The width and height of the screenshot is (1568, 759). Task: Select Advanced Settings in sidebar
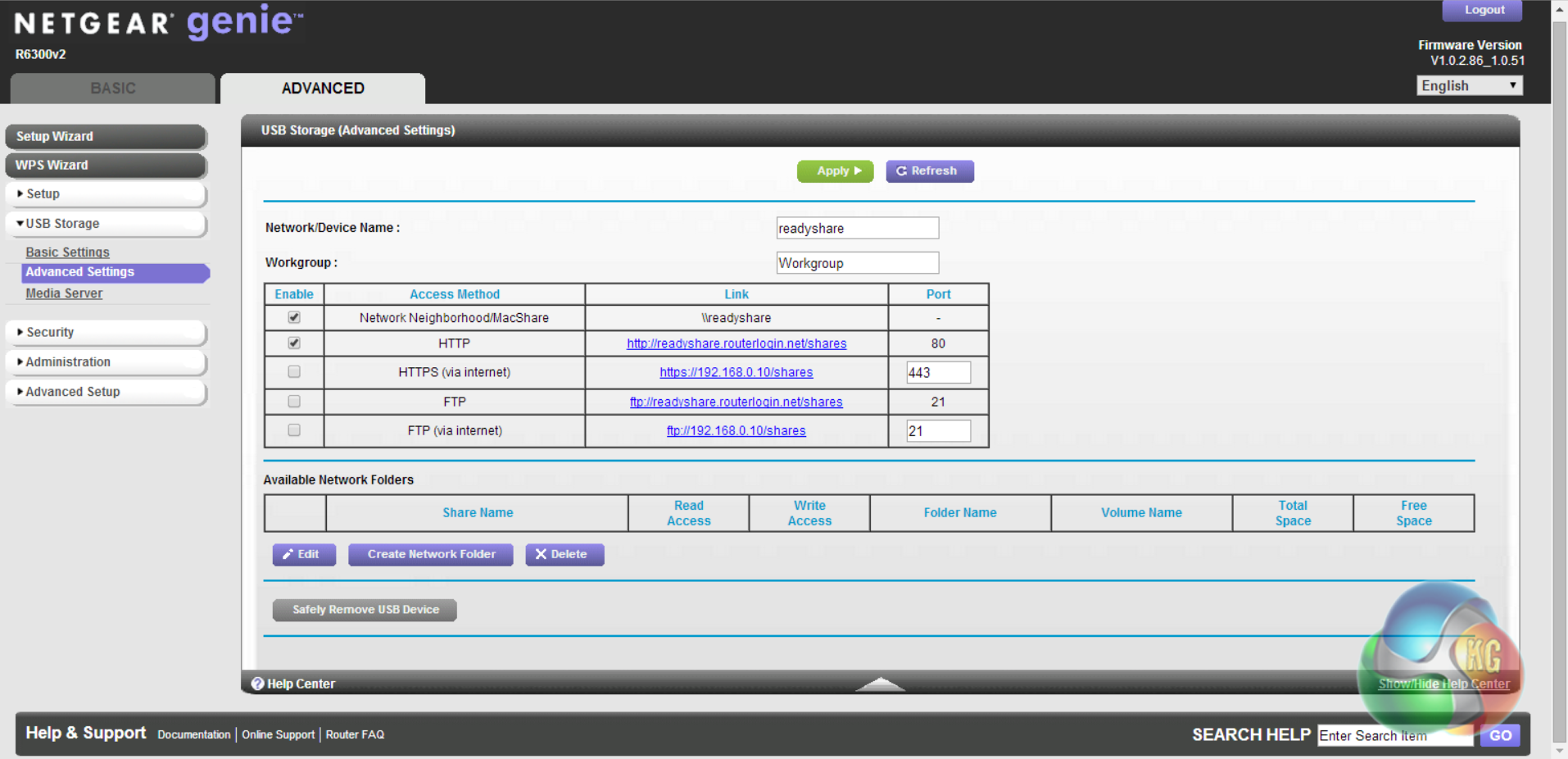tap(116, 272)
